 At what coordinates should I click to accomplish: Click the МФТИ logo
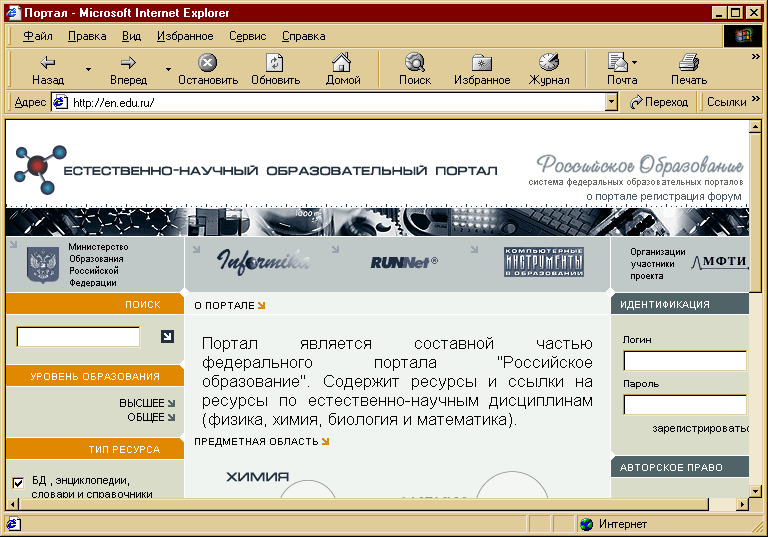[719, 262]
